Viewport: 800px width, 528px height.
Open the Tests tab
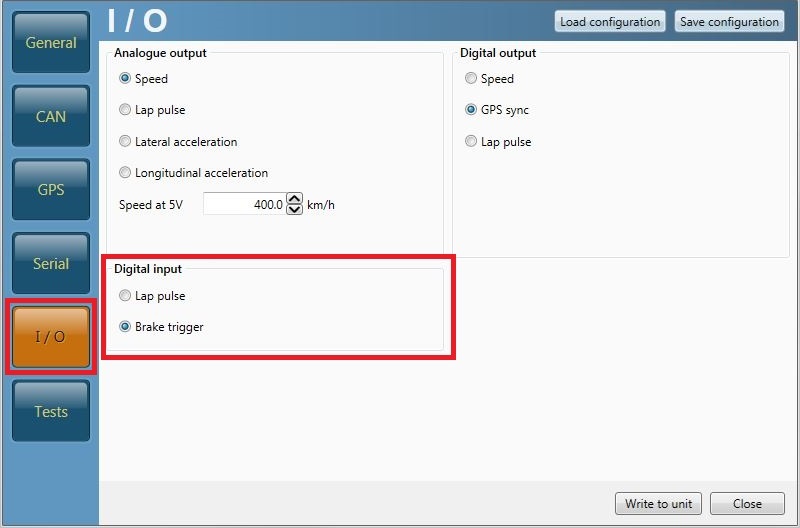coord(51,411)
